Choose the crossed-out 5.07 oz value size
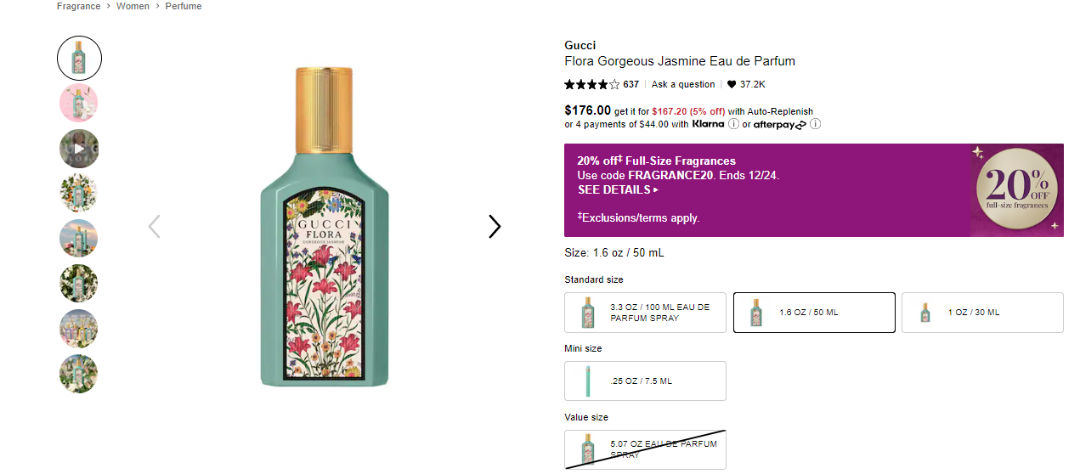The image size is (1080, 474). [645, 450]
